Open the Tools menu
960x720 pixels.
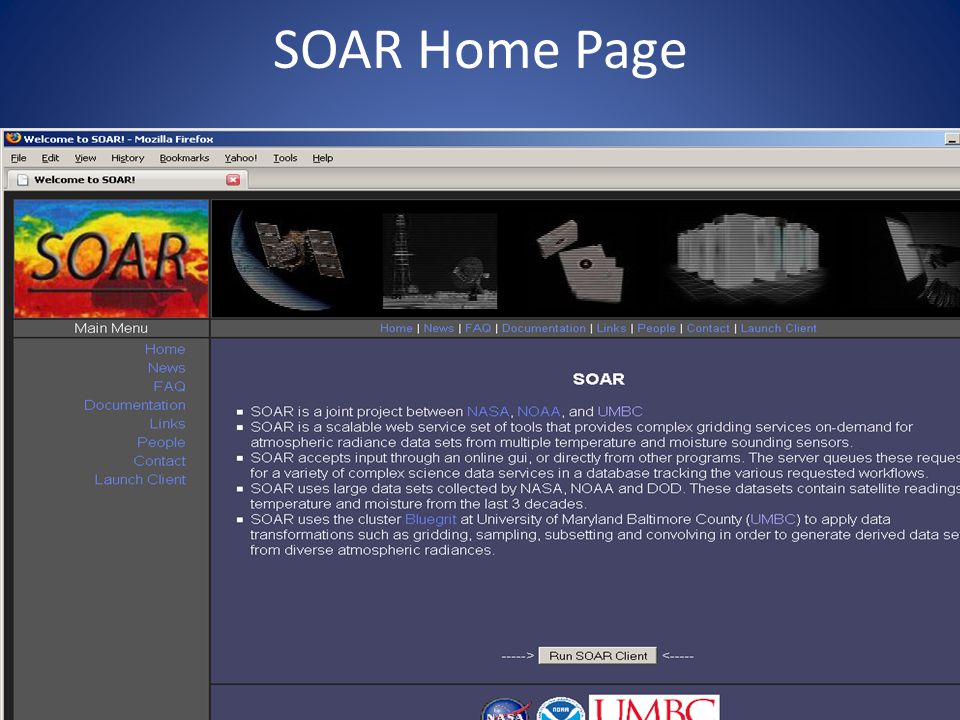(285, 158)
